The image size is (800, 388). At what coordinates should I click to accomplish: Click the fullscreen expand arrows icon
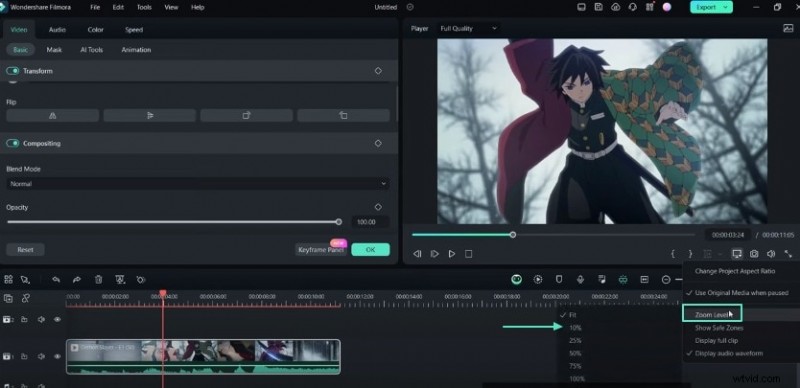click(788, 254)
